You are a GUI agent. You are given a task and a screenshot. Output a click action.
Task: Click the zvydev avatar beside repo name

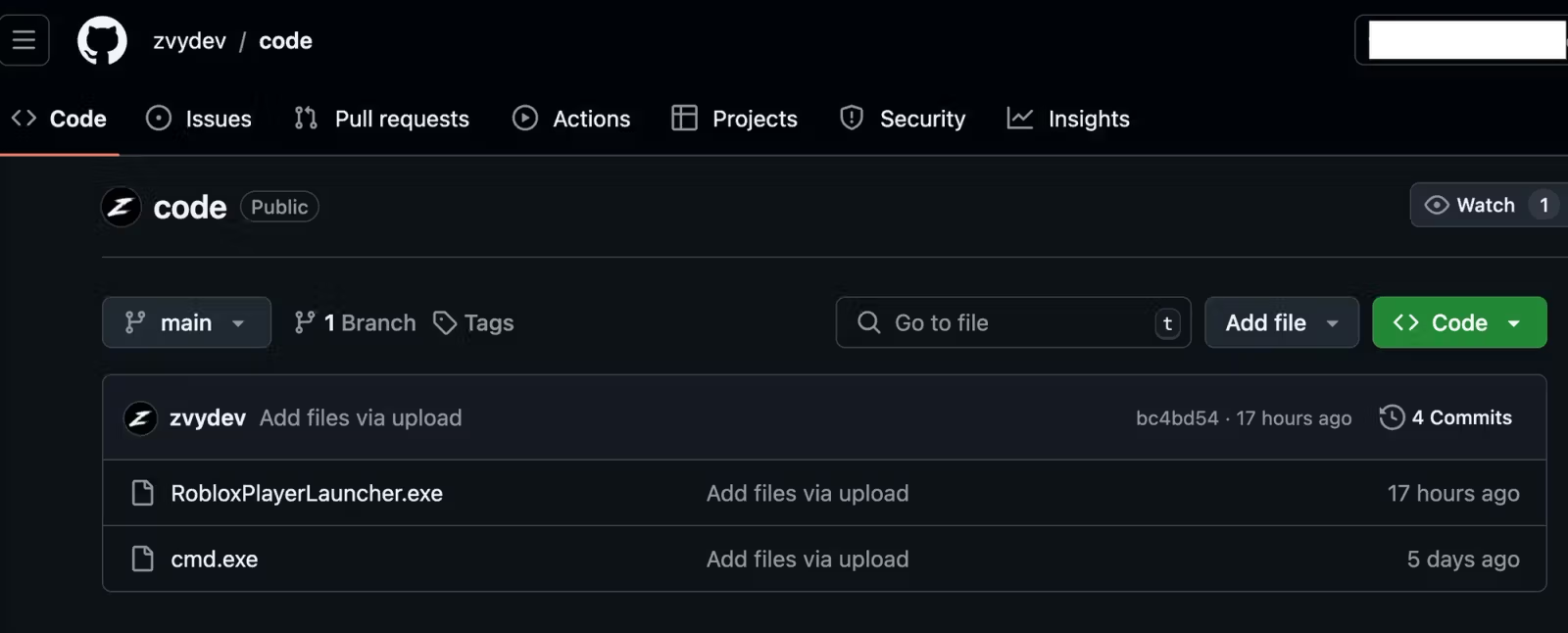click(122, 207)
